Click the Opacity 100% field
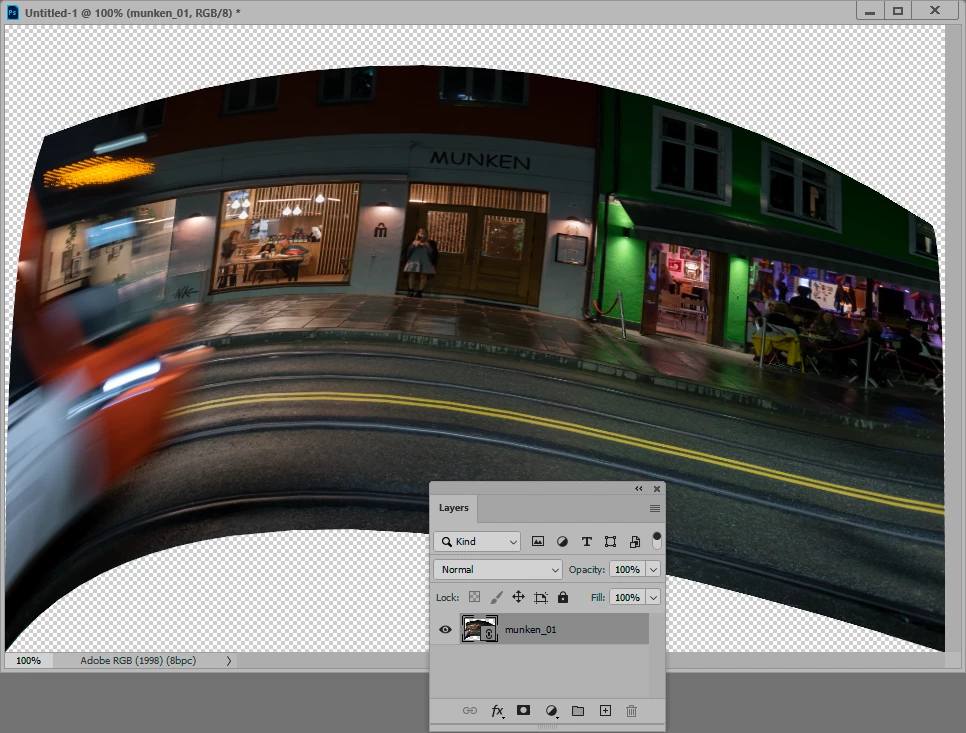This screenshot has width=966, height=733. coord(627,569)
